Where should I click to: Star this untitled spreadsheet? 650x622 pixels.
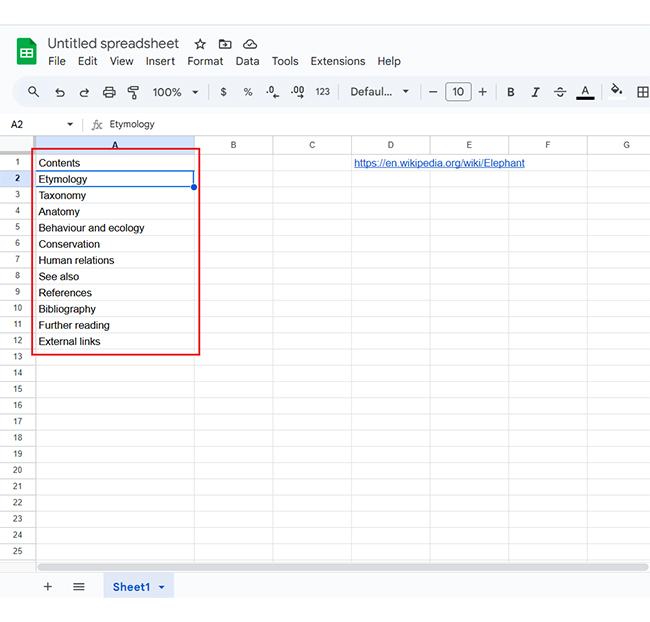point(200,44)
